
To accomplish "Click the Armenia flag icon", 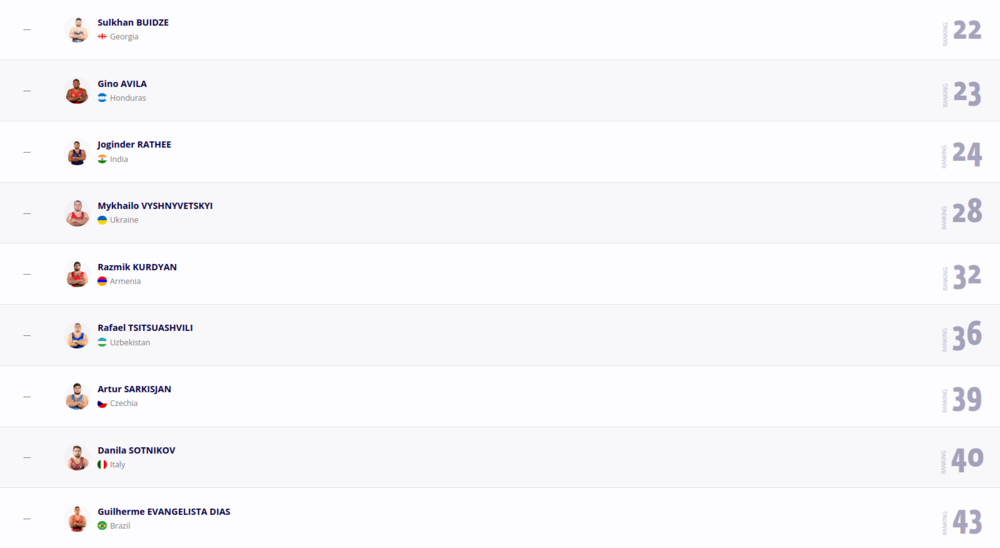I will click(x=102, y=281).
